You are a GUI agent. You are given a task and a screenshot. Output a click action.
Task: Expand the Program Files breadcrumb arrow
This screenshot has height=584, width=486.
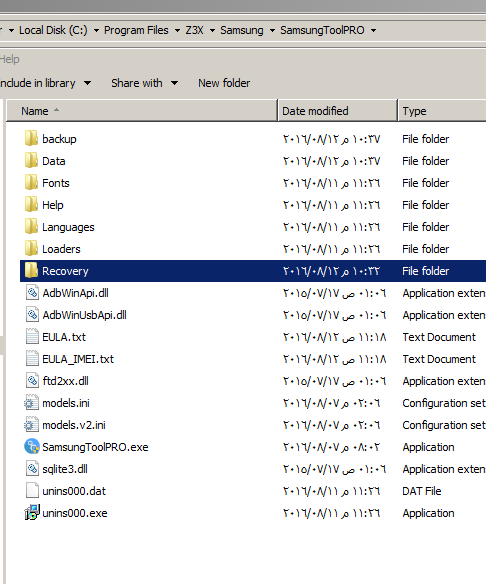(x=177, y=31)
